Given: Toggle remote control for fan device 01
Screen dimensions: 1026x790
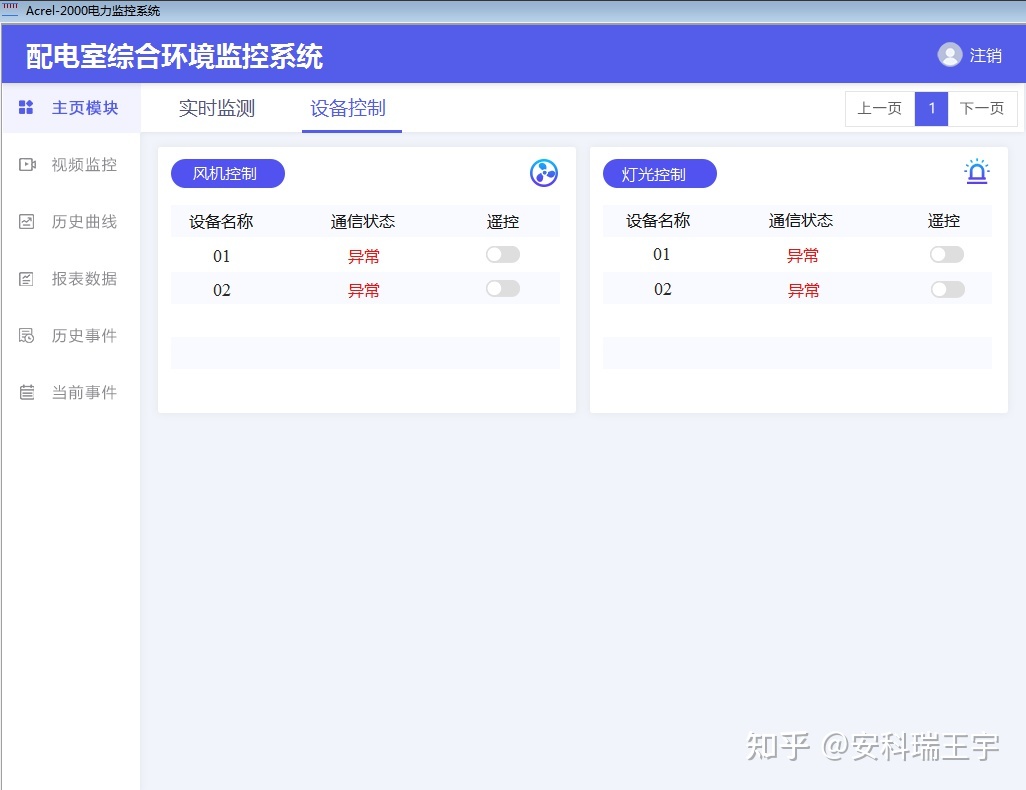Looking at the screenshot, I should [x=502, y=254].
